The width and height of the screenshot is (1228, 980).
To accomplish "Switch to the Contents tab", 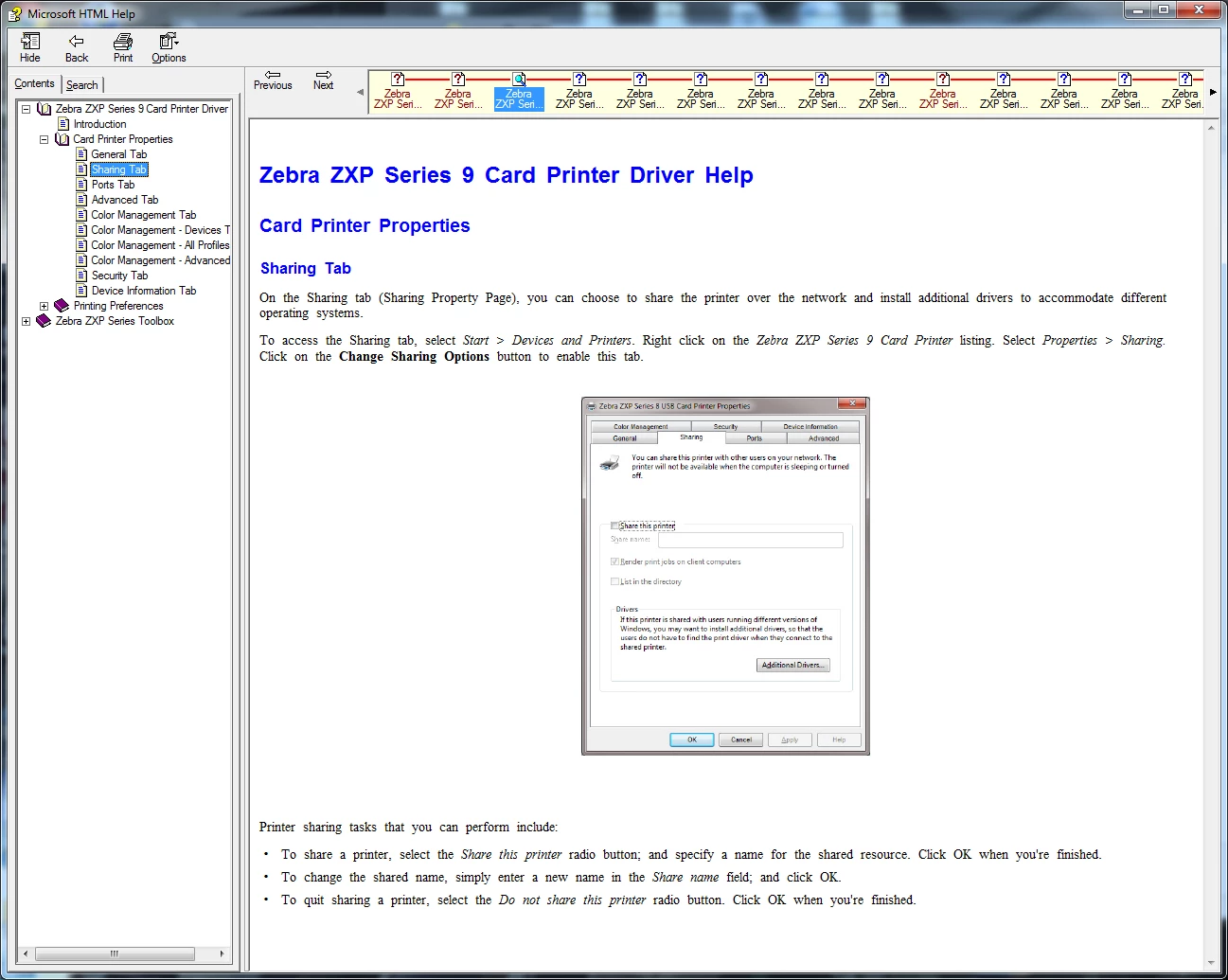I will pos(35,83).
